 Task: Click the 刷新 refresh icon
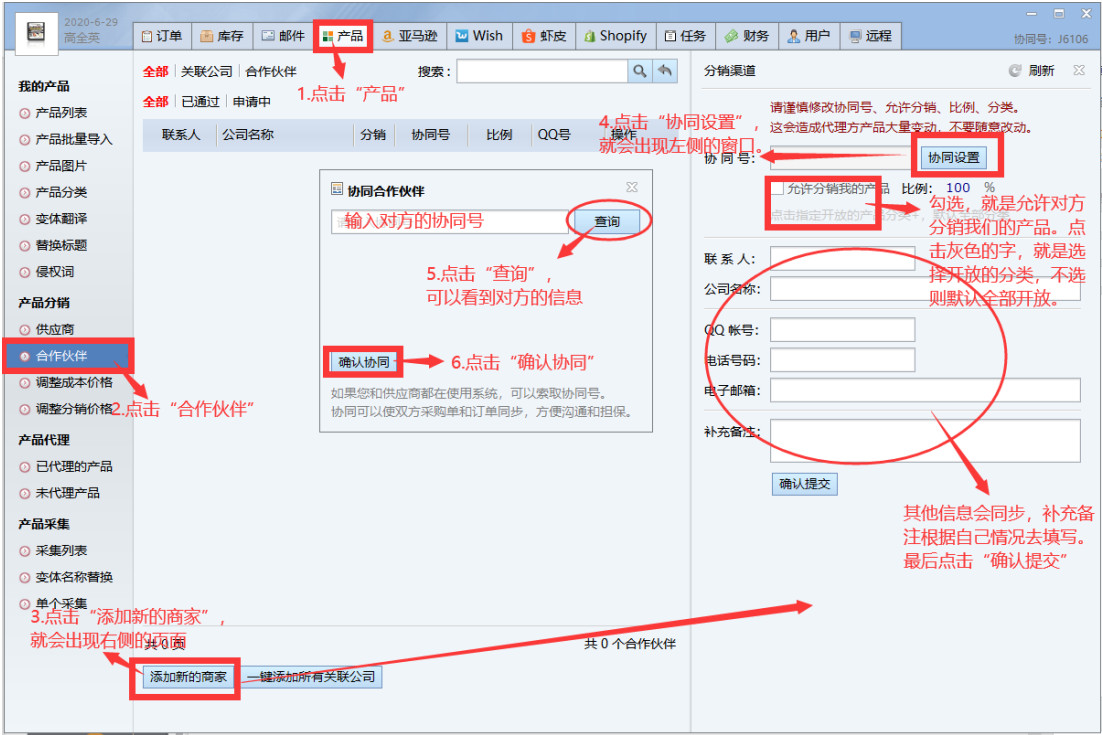(x=1015, y=71)
